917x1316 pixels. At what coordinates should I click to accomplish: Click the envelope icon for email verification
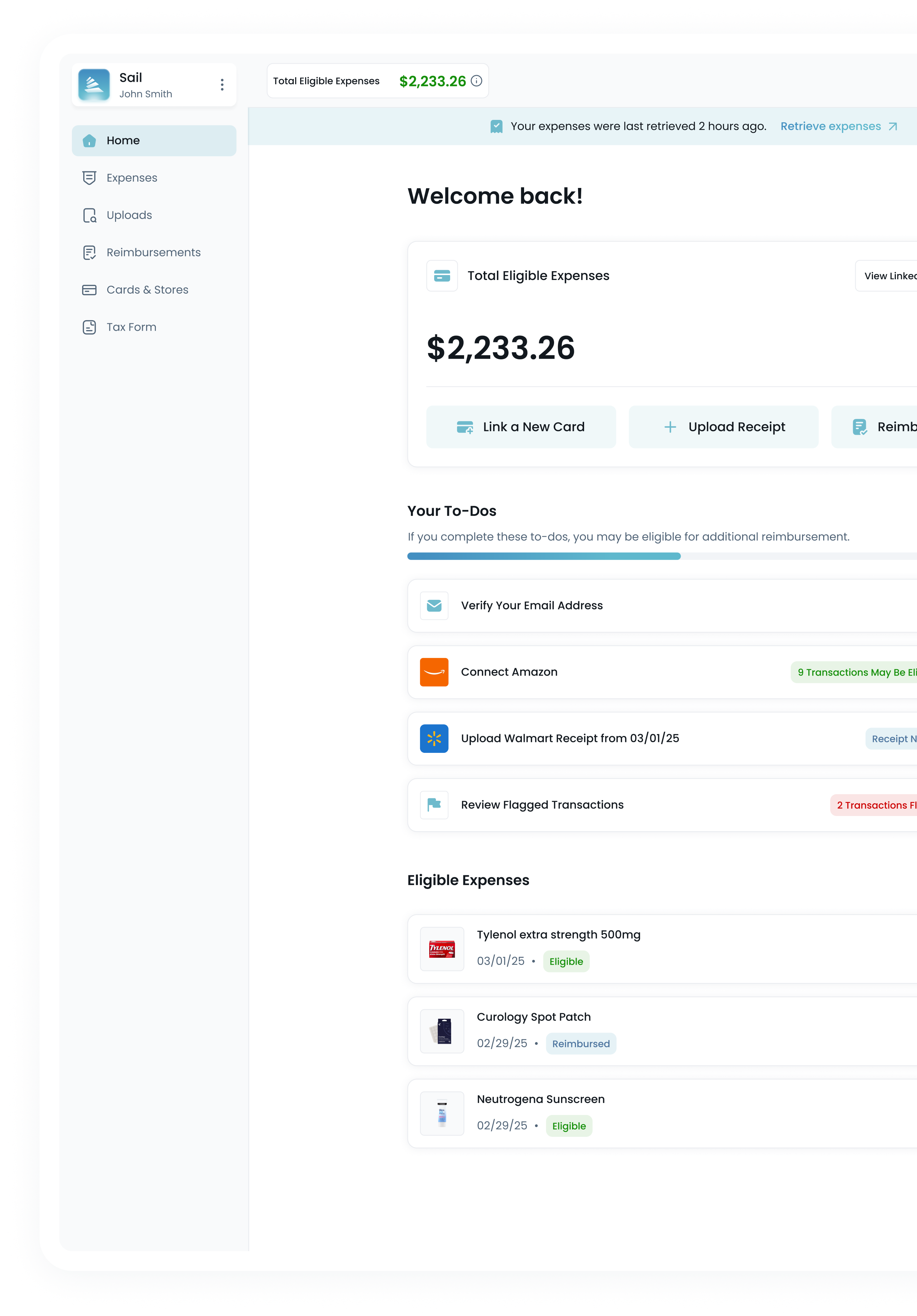434,605
